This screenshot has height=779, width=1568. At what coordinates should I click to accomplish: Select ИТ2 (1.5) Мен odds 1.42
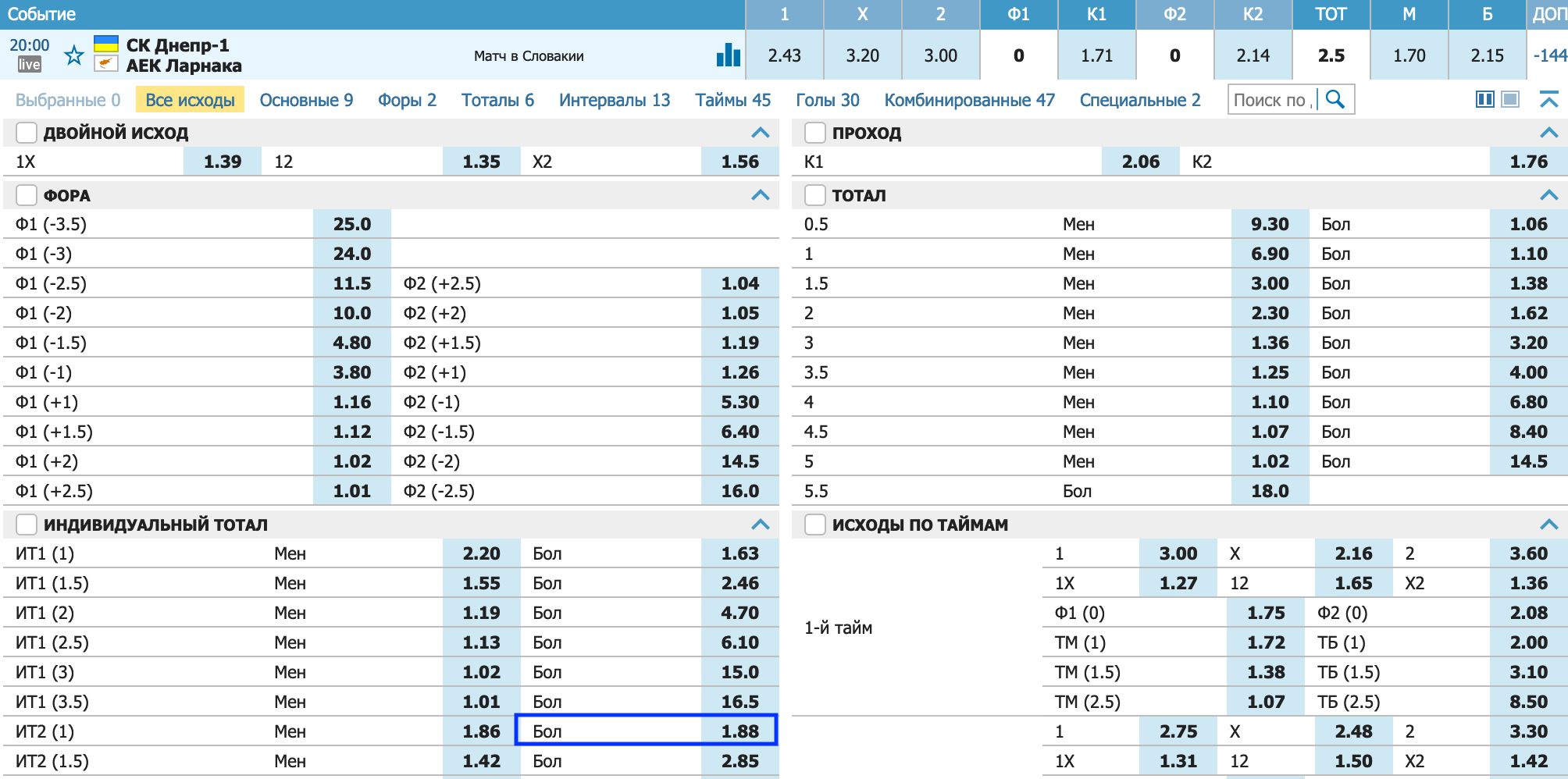pos(482,761)
